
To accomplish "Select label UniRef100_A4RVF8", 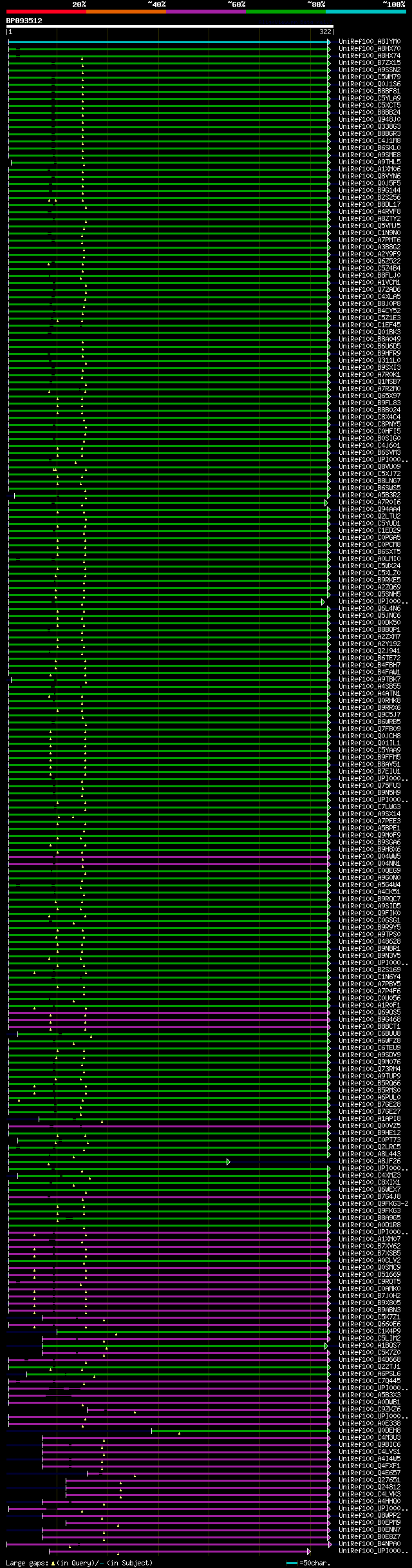I will point(370,212).
